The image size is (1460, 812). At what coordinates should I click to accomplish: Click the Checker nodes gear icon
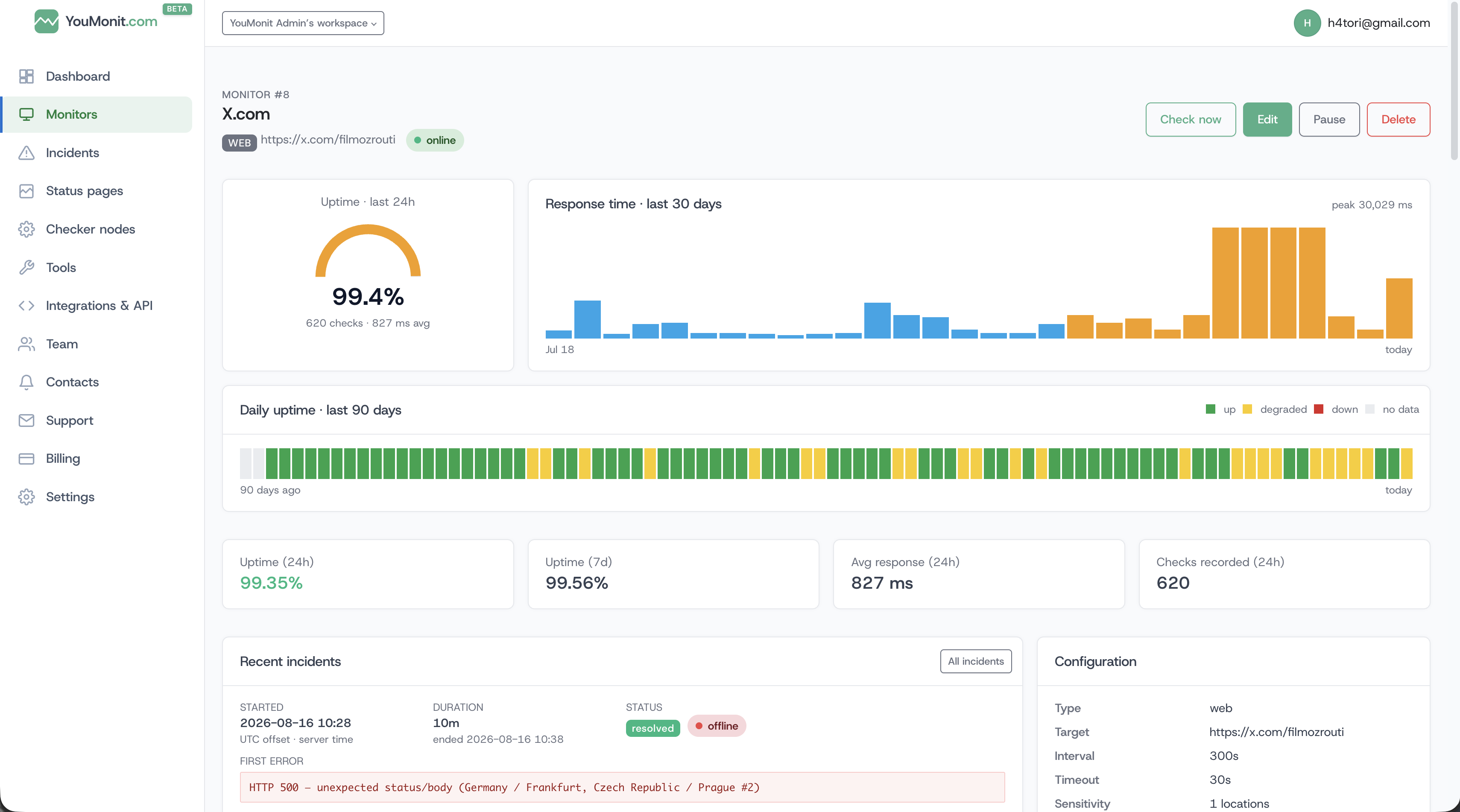pos(26,230)
